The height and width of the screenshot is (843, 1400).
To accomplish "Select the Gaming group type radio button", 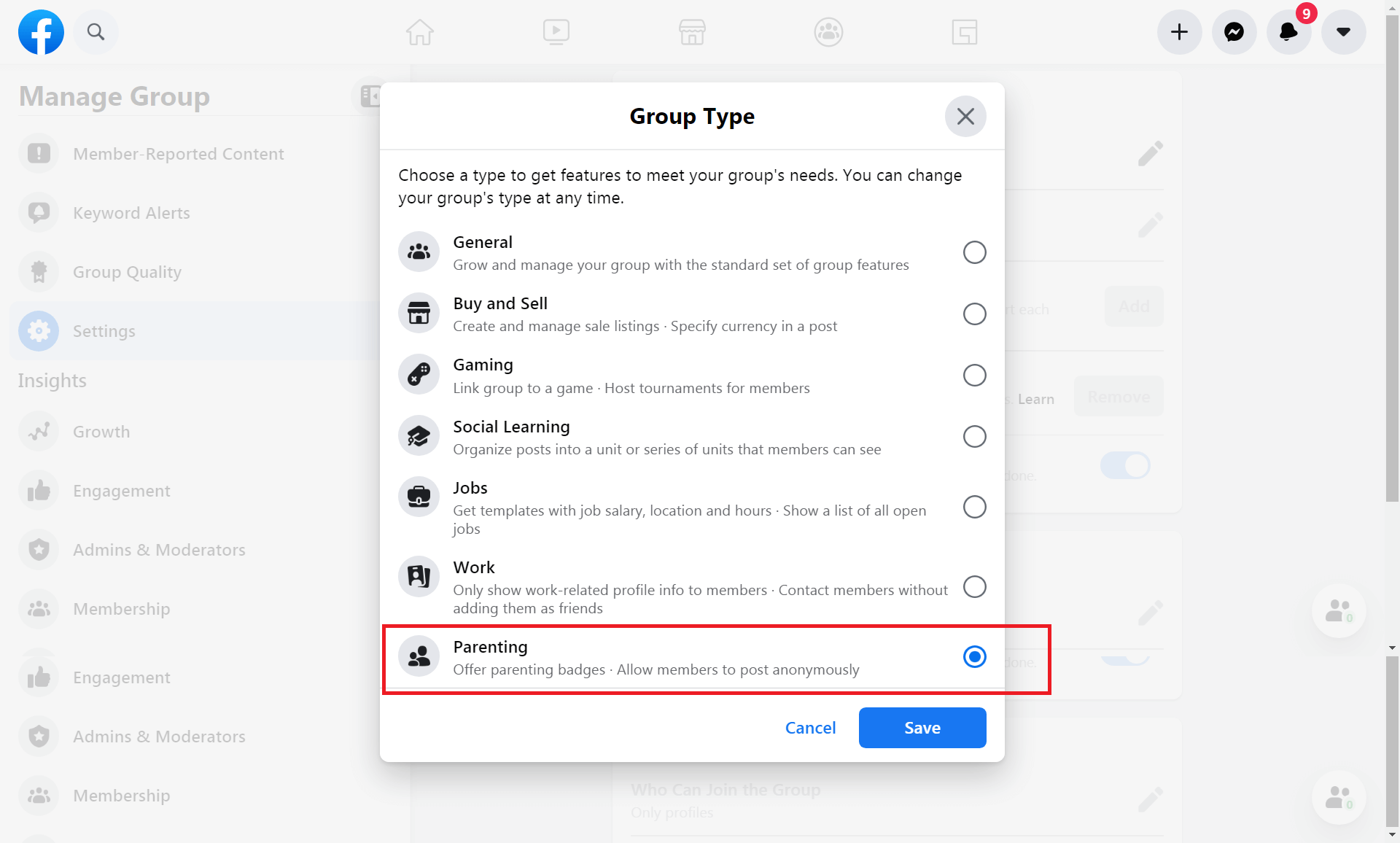I will [974, 375].
